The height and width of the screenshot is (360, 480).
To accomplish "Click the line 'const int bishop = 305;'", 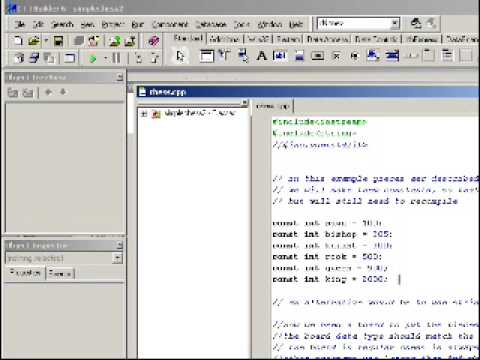I will 332,234.
